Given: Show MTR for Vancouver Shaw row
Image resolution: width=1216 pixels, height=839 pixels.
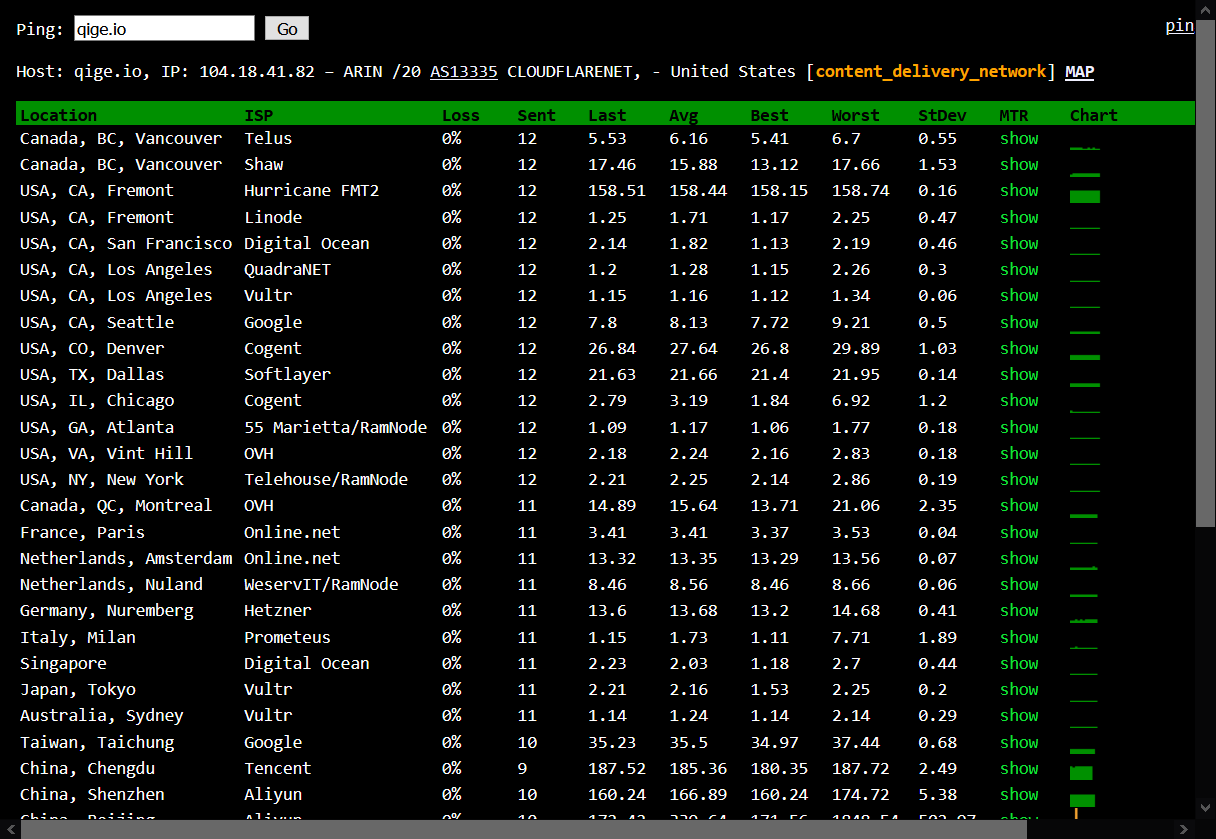Looking at the screenshot, I should pyautogui.click(x=1019, y=164).
